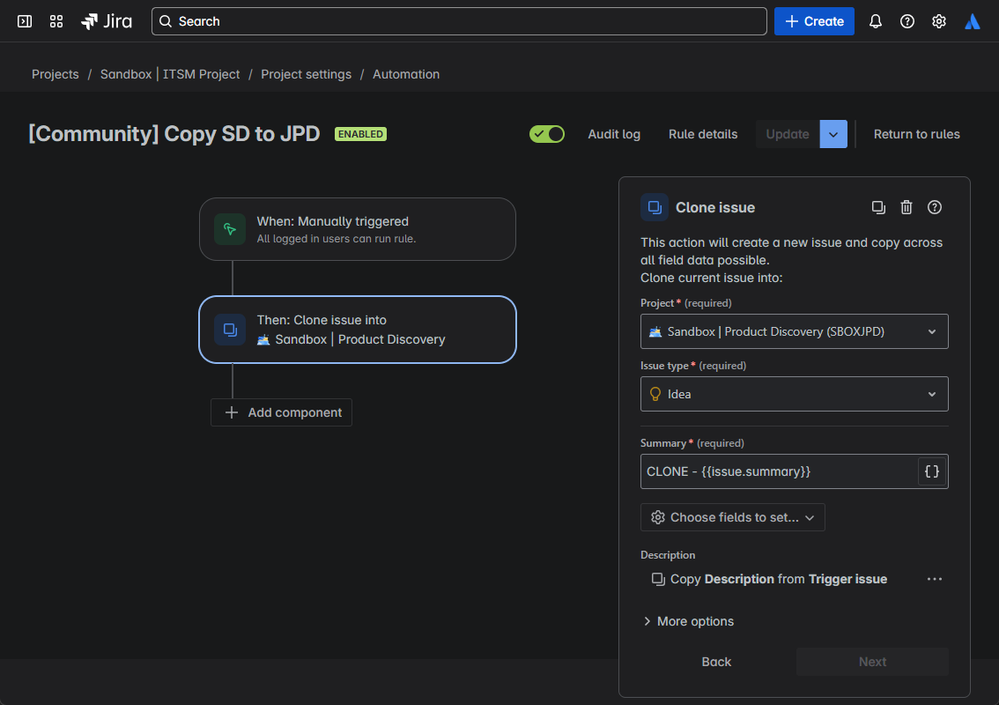The image size is (999, 705).
Task: Open the notifications bell
Action: point(875,21)
